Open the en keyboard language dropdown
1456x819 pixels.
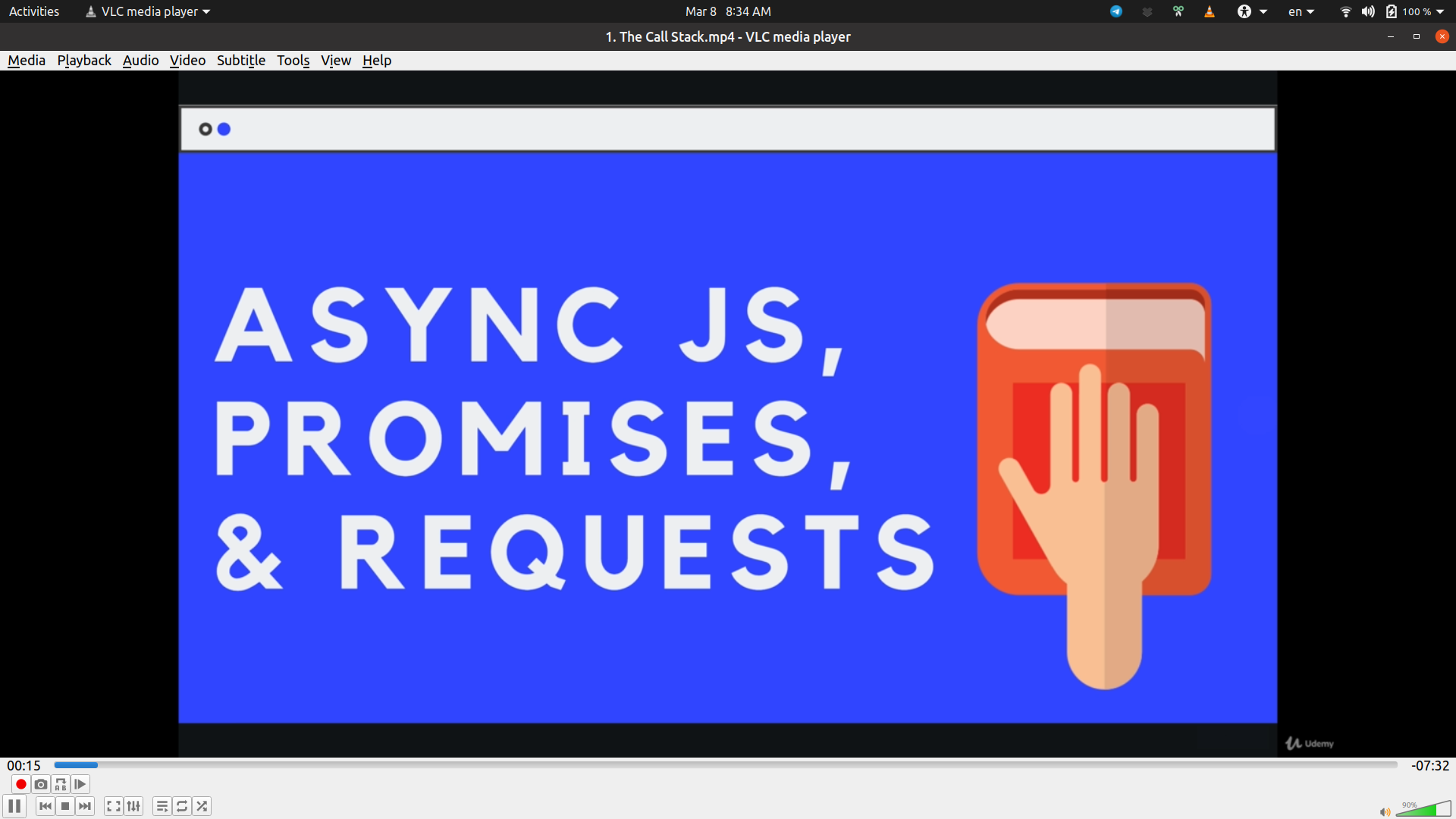pyautogui.click(x=1301, y=11)
